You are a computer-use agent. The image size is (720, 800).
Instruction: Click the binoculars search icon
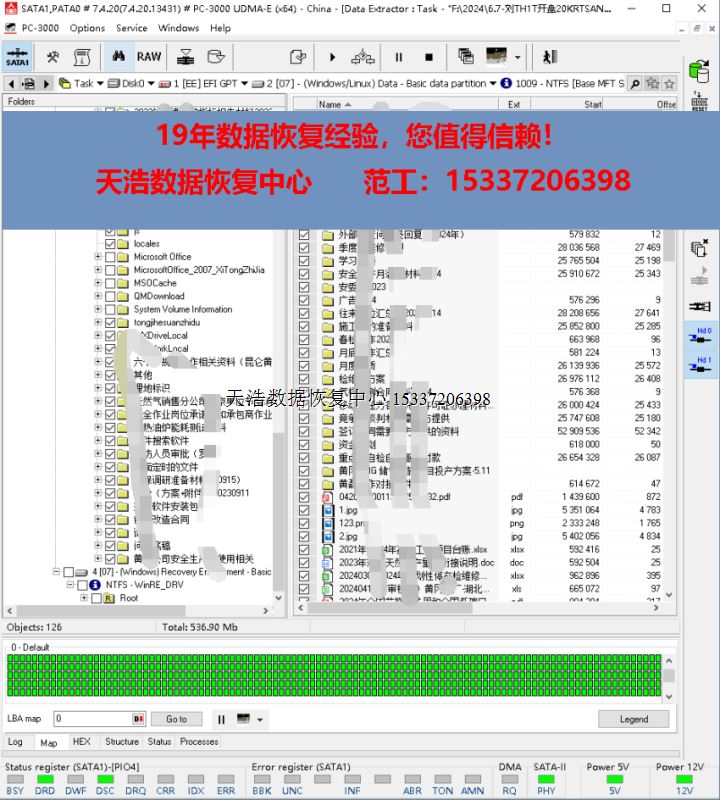click(117, 57)
